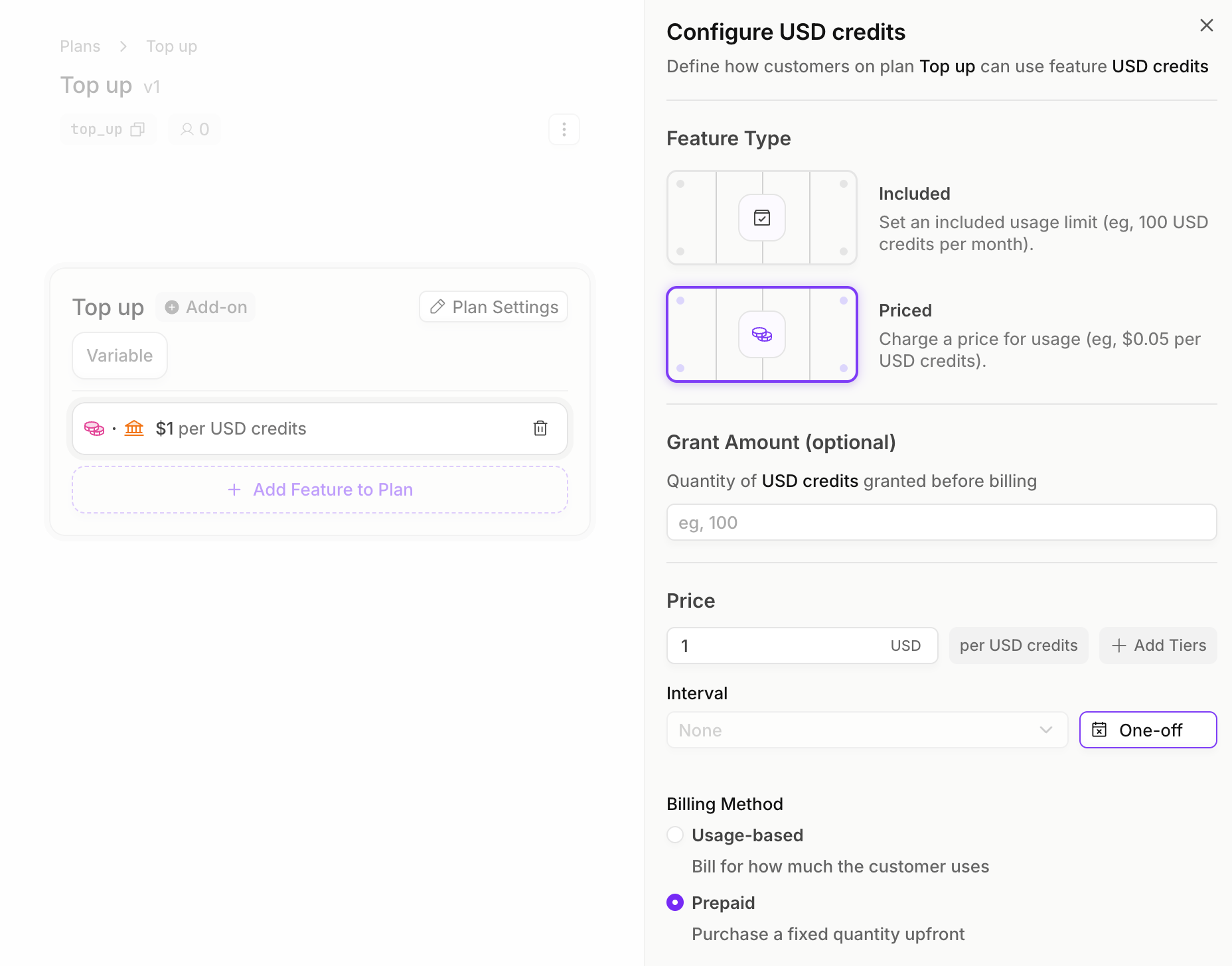This screenshot has height=966, width=1232.
Task: Click the bank icon on feature row
Action: point(134,428)
